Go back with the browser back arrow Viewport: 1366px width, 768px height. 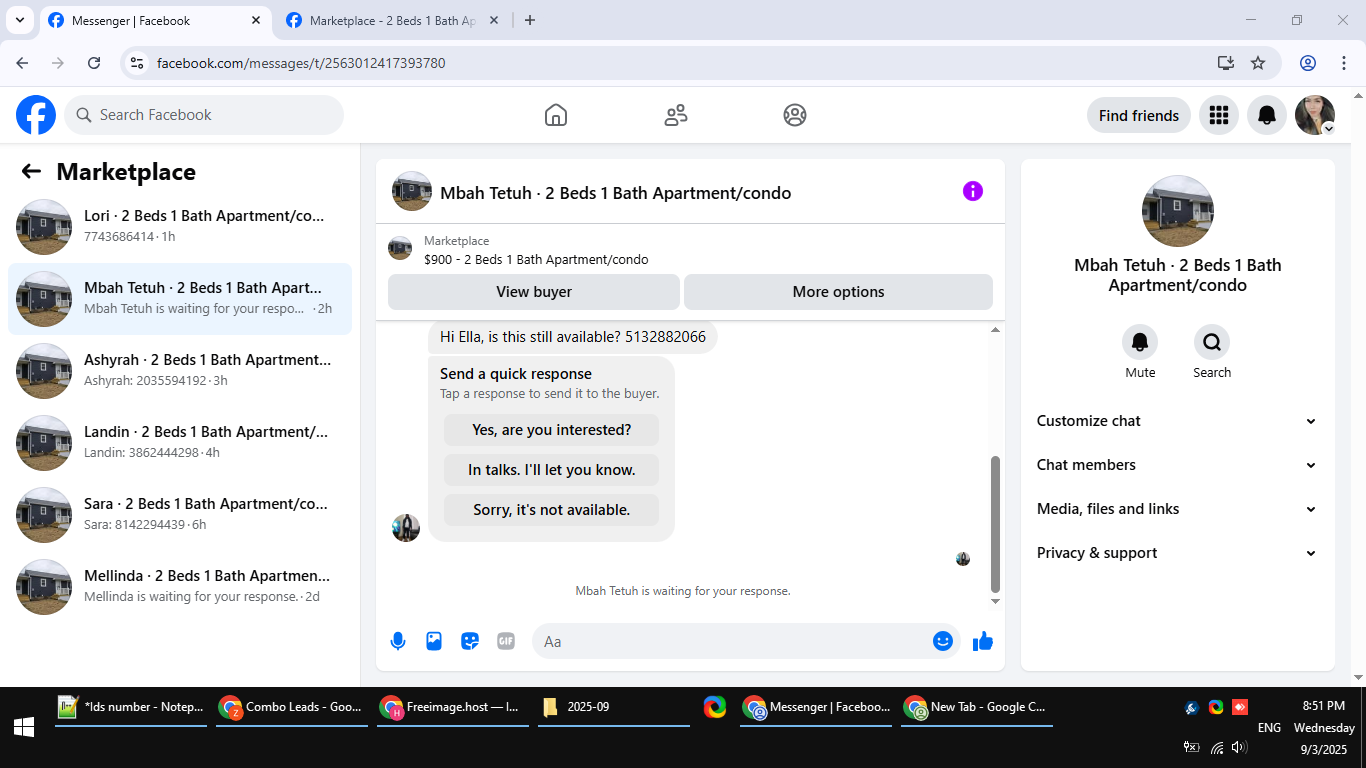pyautogui.click(x=22, y=63)
